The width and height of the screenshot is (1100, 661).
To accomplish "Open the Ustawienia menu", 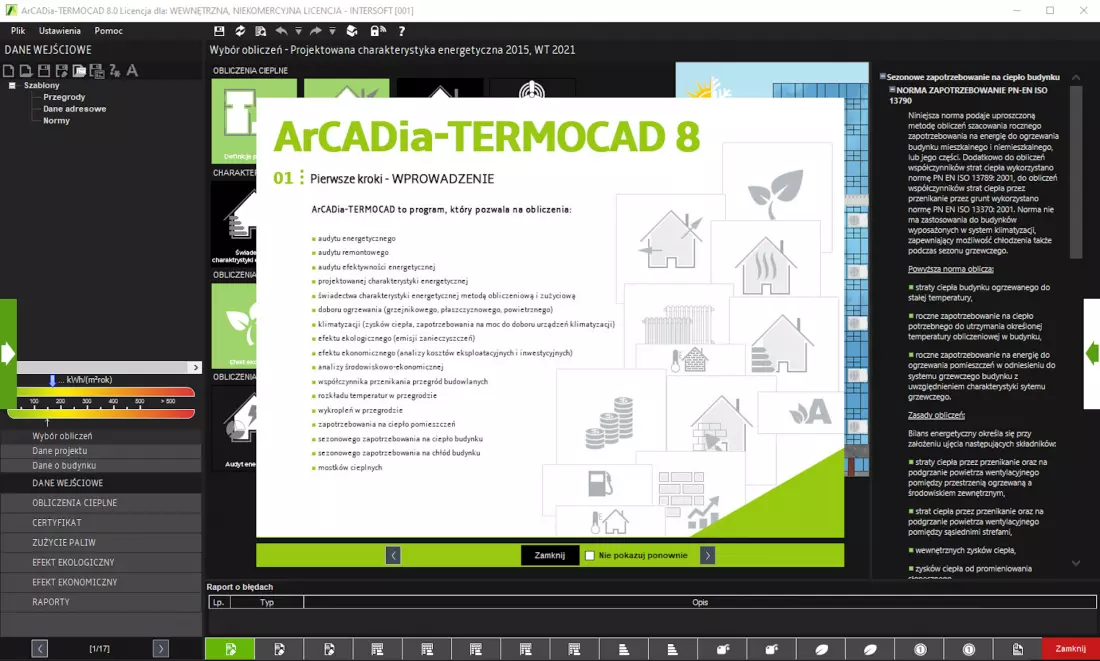I will [x=60, y=31].
